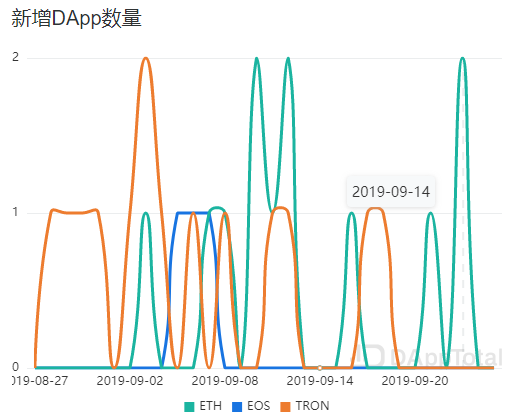
Task: Click the 2019-08-27 x-axis date label
Action: pos(40,381)
